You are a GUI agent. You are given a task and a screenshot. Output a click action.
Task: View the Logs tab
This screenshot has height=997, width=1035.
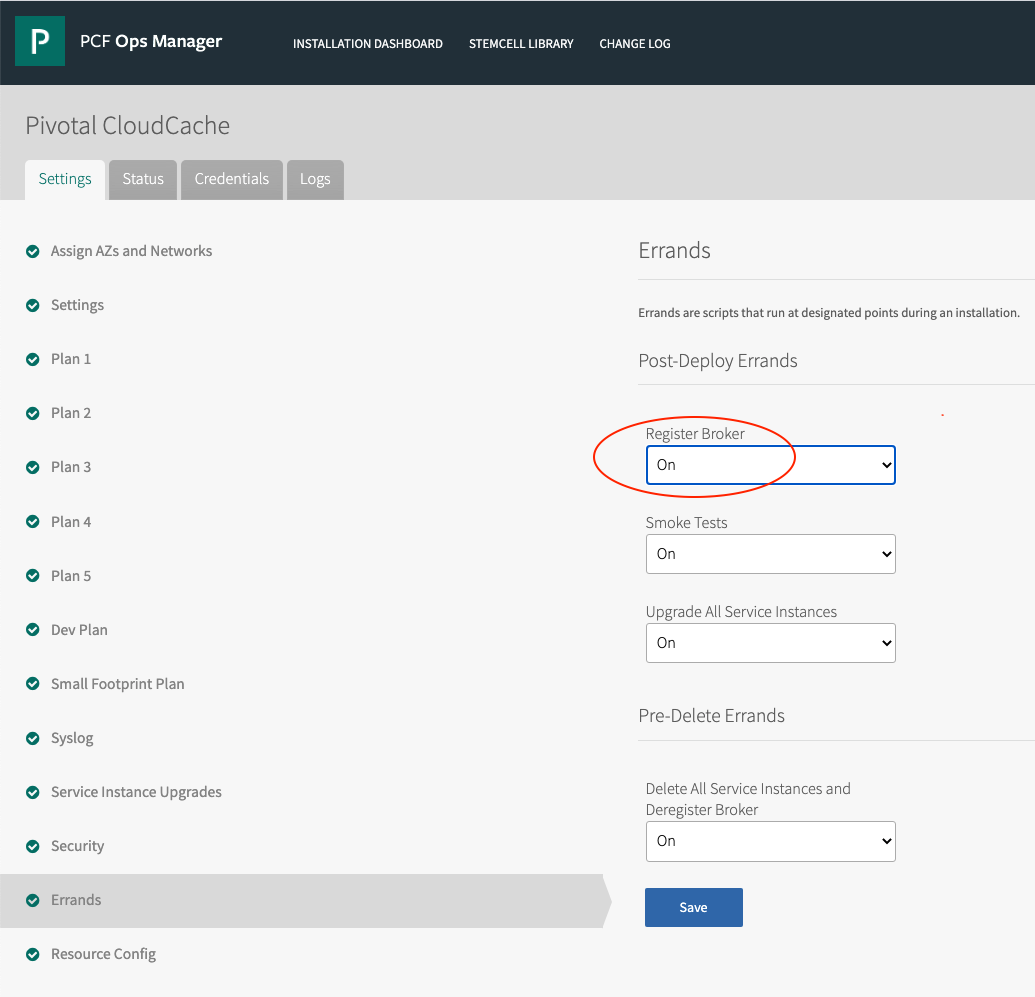pos(315,179)
